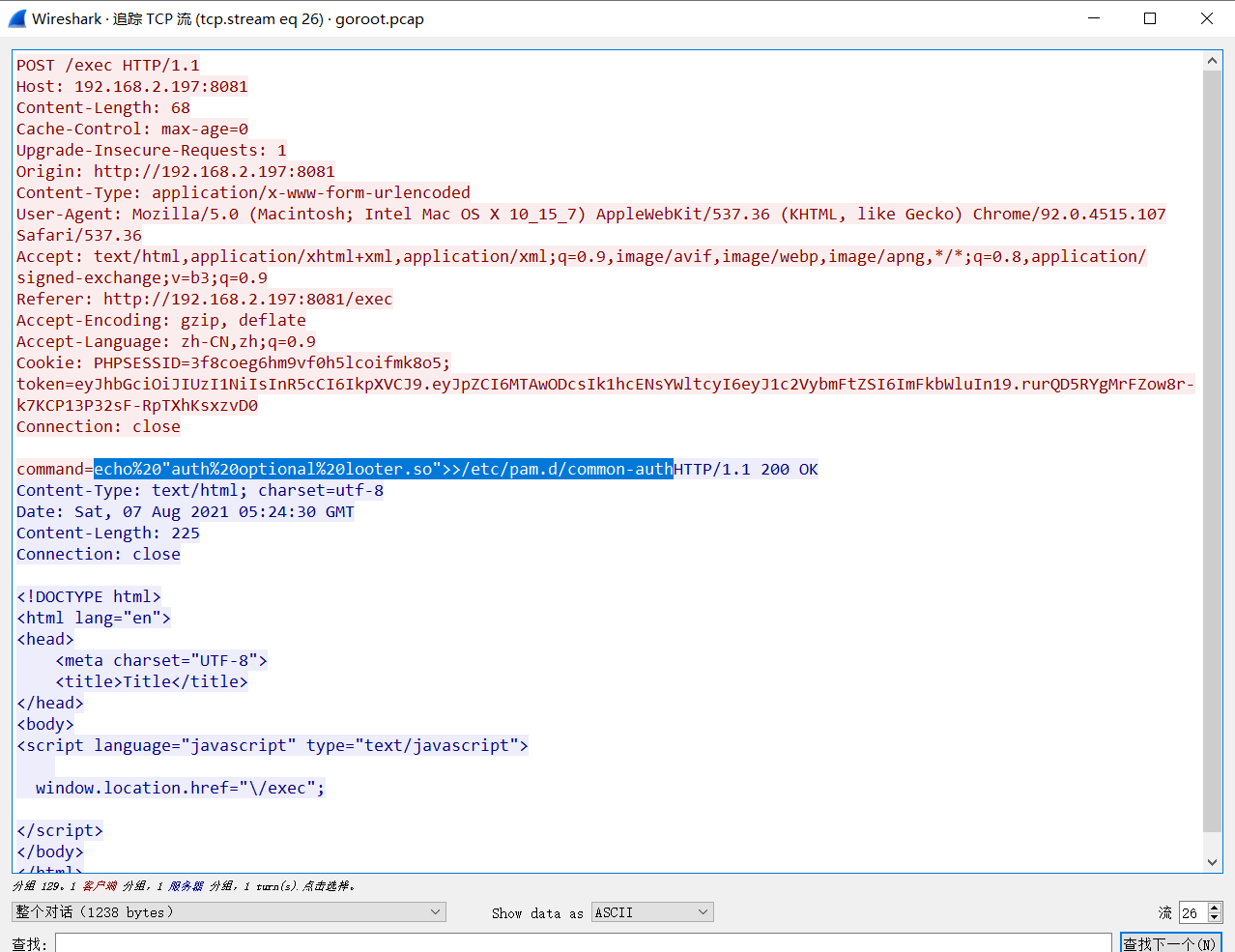Click the 'HTTP/1.1 200 OK' response status
The image size is (1235, 952).
(746, 469)
